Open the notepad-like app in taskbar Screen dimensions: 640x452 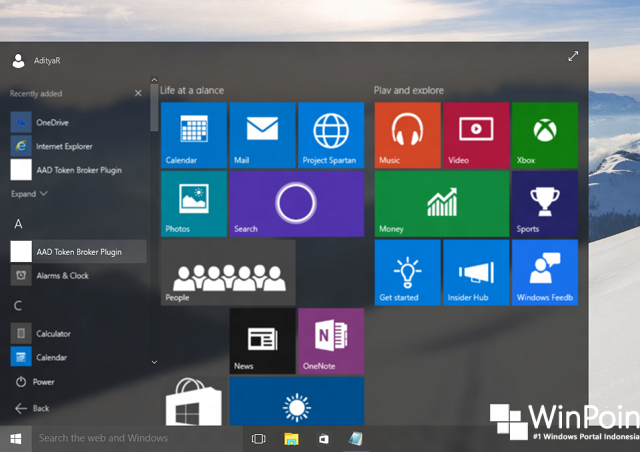point(356,439)
